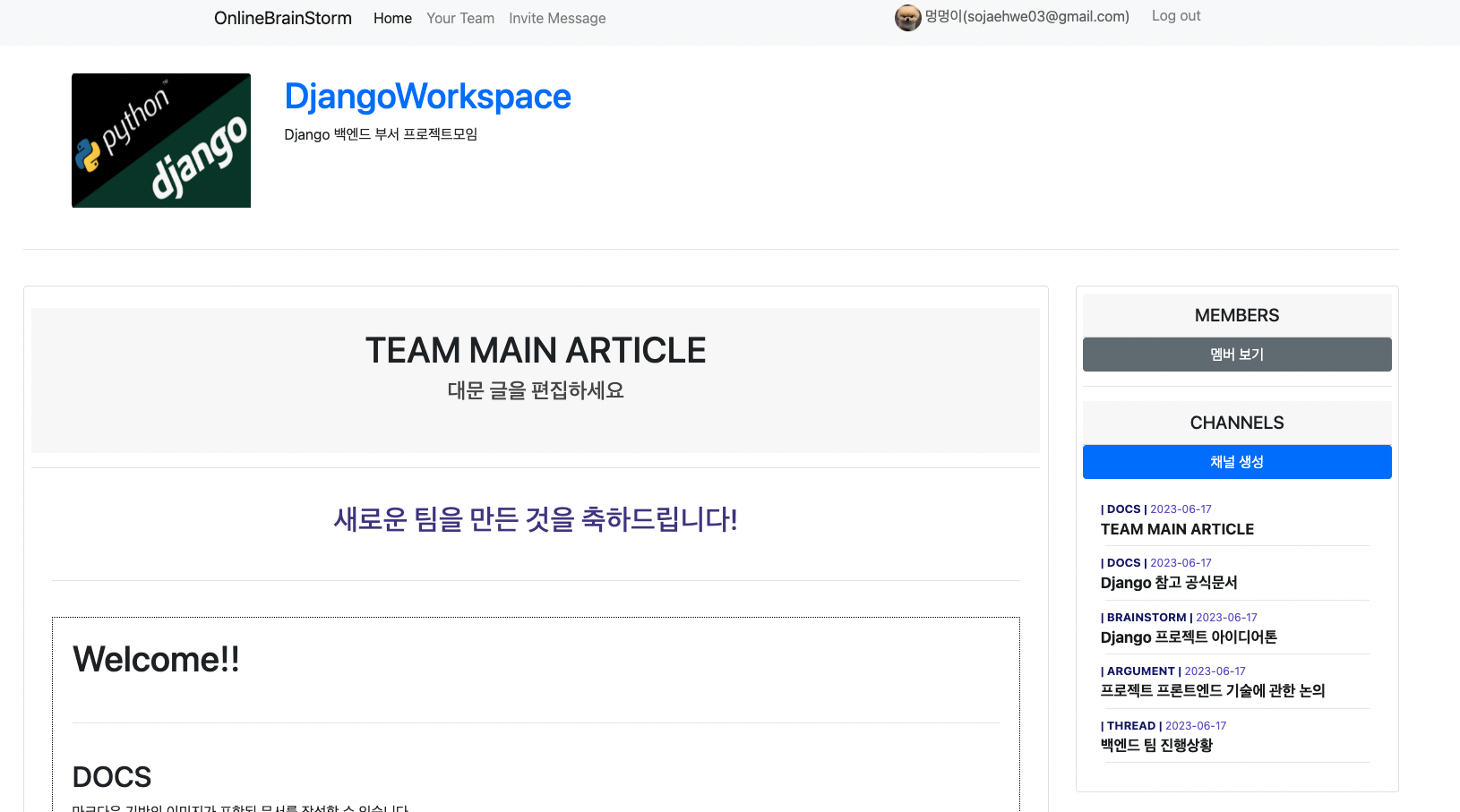Screen dimensions: 1460x812
Task: Click the 새로운 팀을 만든 것을 축하드립니다! heading
Action: click(x=536, y=519)
